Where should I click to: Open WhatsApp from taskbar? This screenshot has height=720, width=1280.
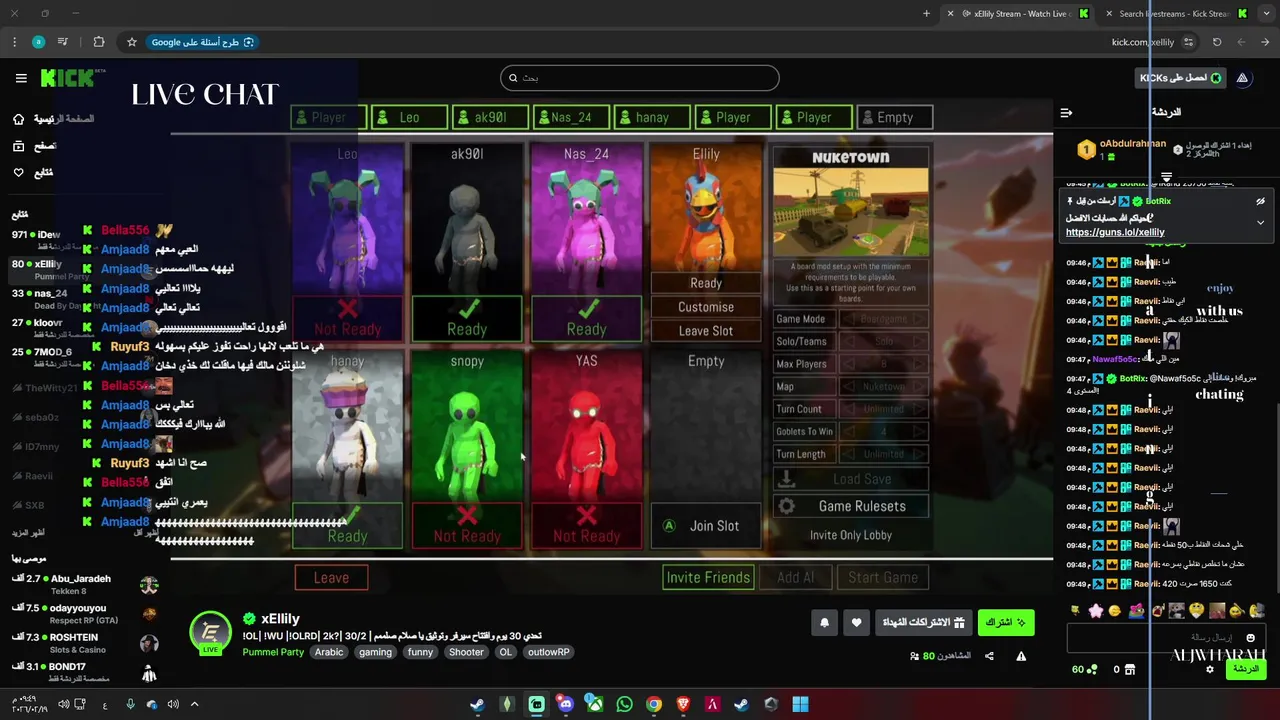[x=624, y=704]
